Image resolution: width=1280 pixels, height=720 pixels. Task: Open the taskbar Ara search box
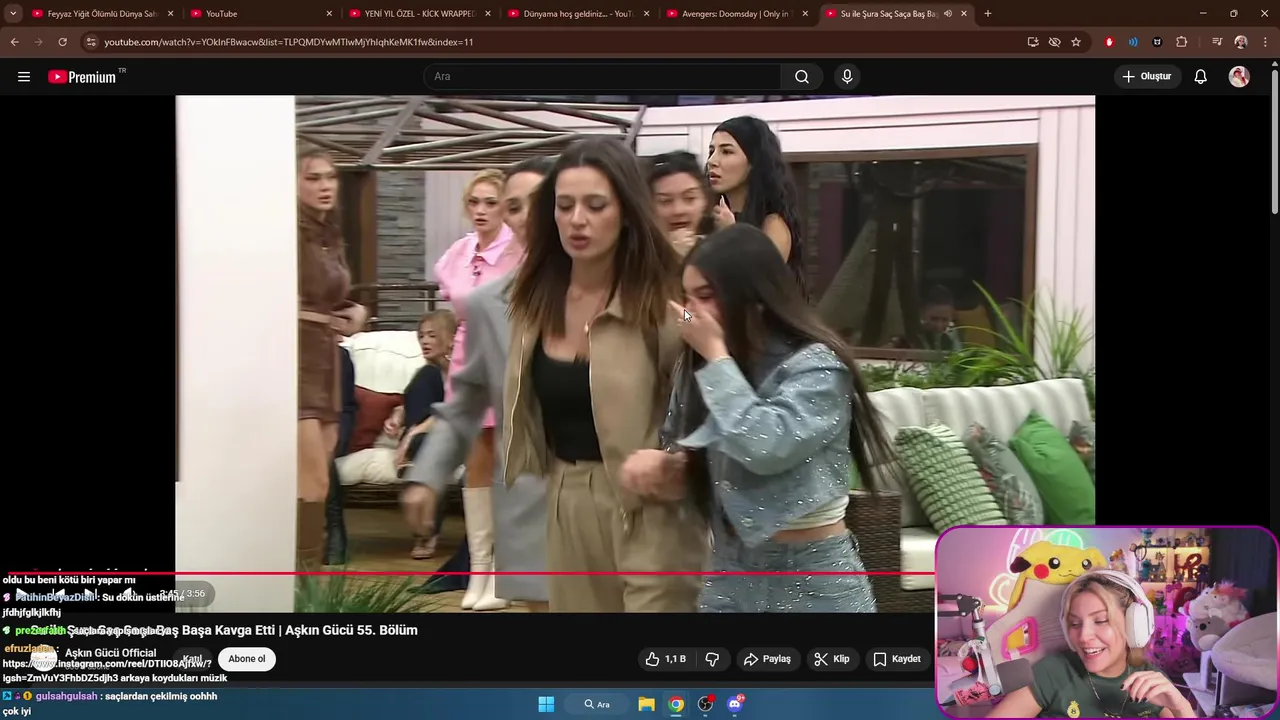point(597,704)
